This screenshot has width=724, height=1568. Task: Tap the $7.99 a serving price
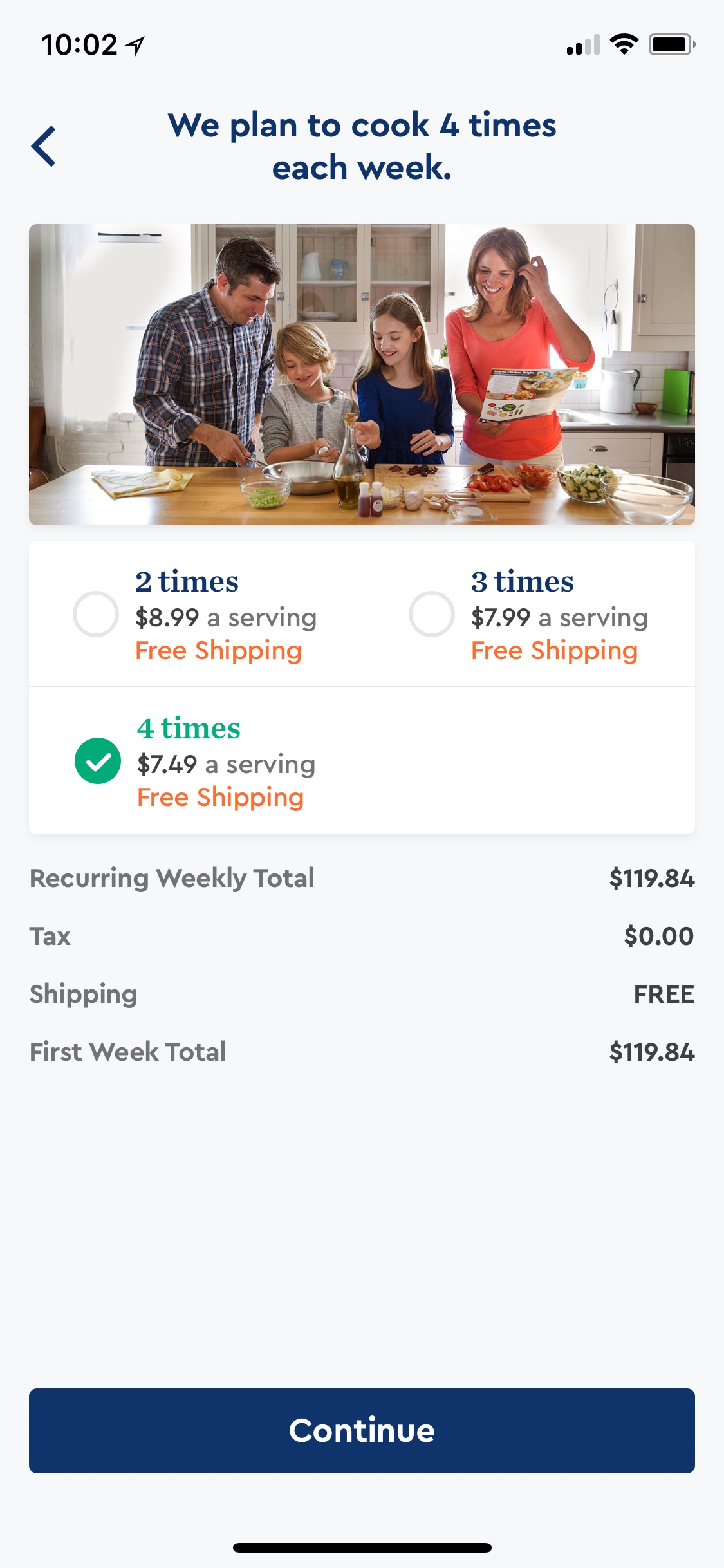pyautogui.click(x=559, y=618)
